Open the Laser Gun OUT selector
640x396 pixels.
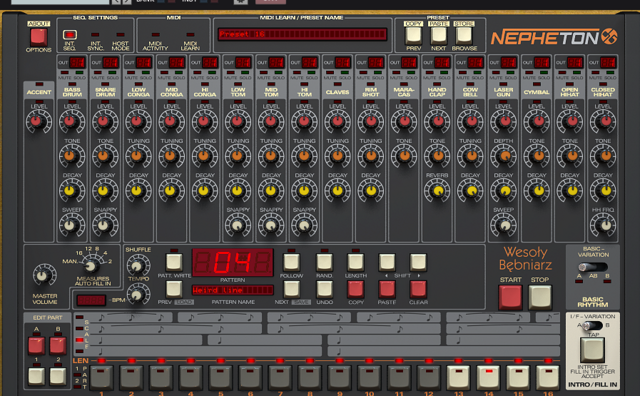(x=509, y=62)
